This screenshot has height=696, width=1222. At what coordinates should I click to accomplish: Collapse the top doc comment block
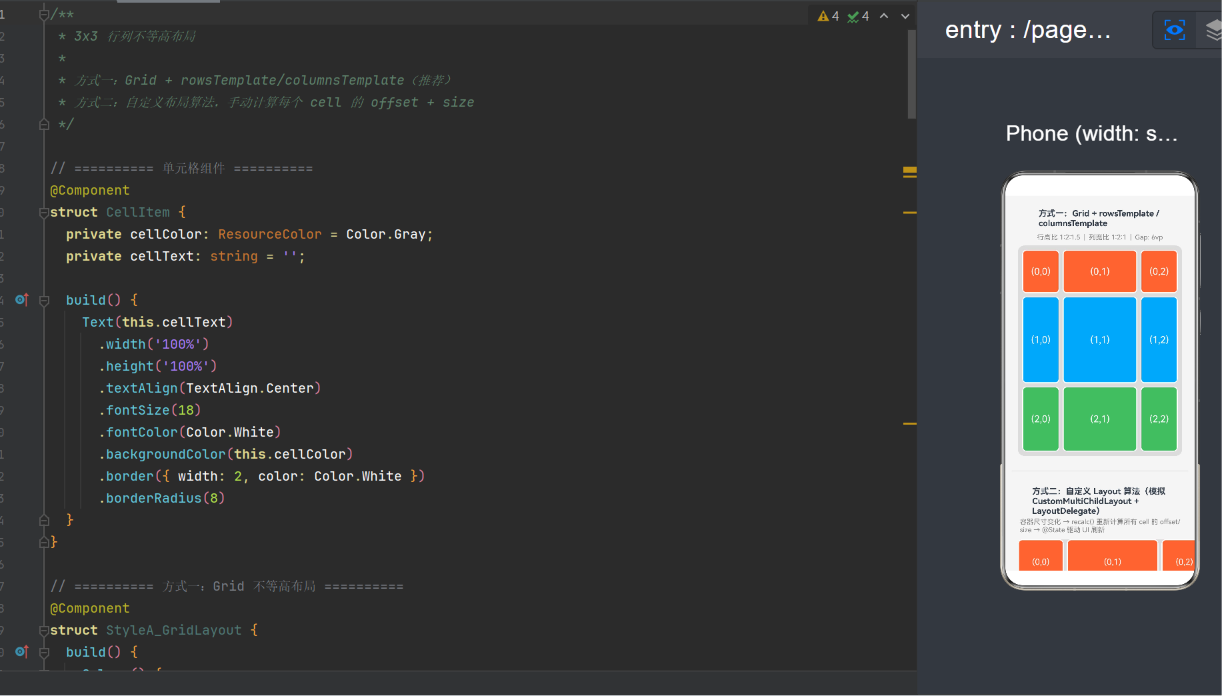pos(43,14)
